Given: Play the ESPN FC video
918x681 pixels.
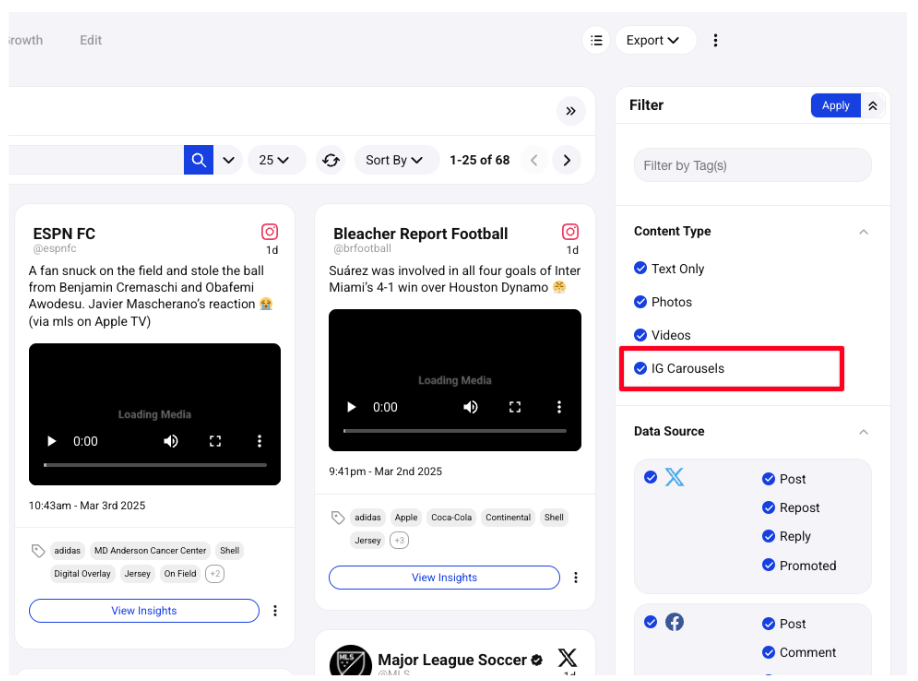Looking at the screenshot, I should (52, 441).
